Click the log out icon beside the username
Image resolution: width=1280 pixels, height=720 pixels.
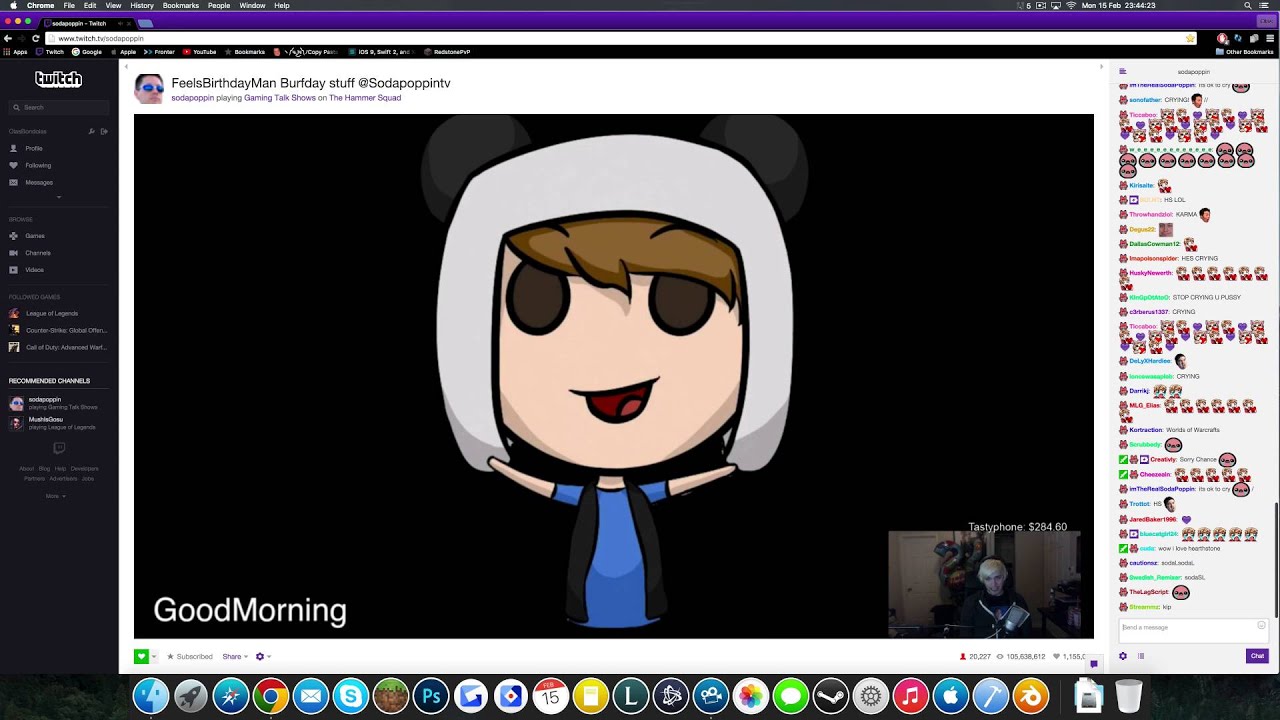tap(104, 131)
